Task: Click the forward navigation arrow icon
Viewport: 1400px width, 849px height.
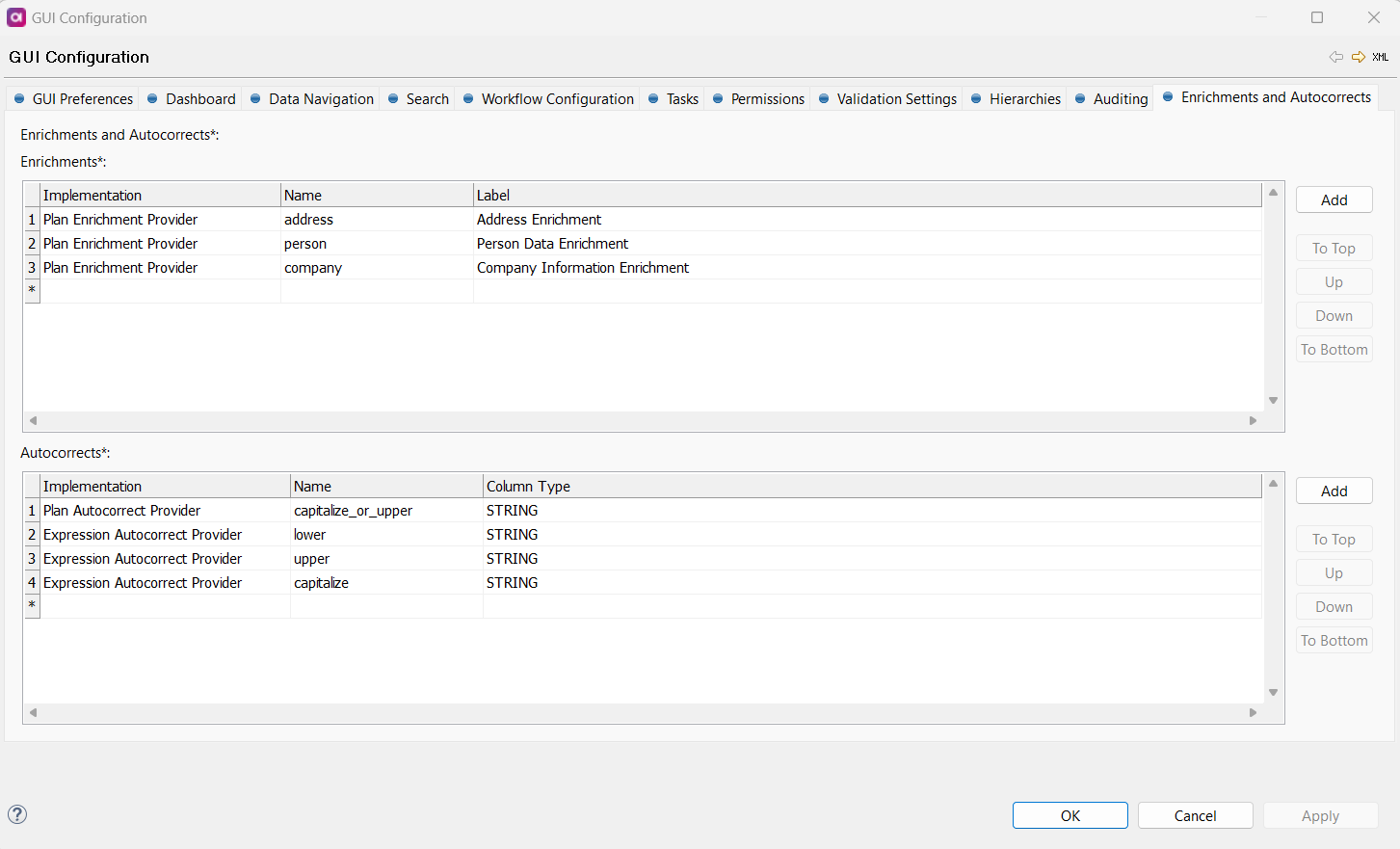Action: (1359, 57)
